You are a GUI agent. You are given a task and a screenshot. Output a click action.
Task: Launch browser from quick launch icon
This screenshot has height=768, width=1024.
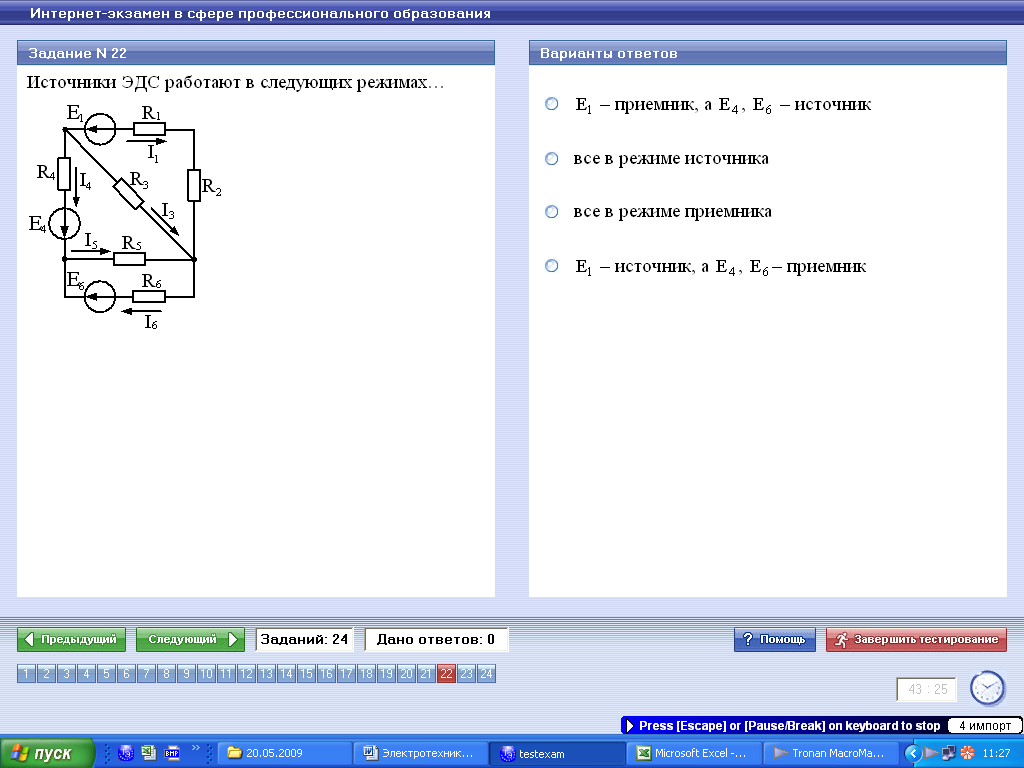[x=125, y=754]
